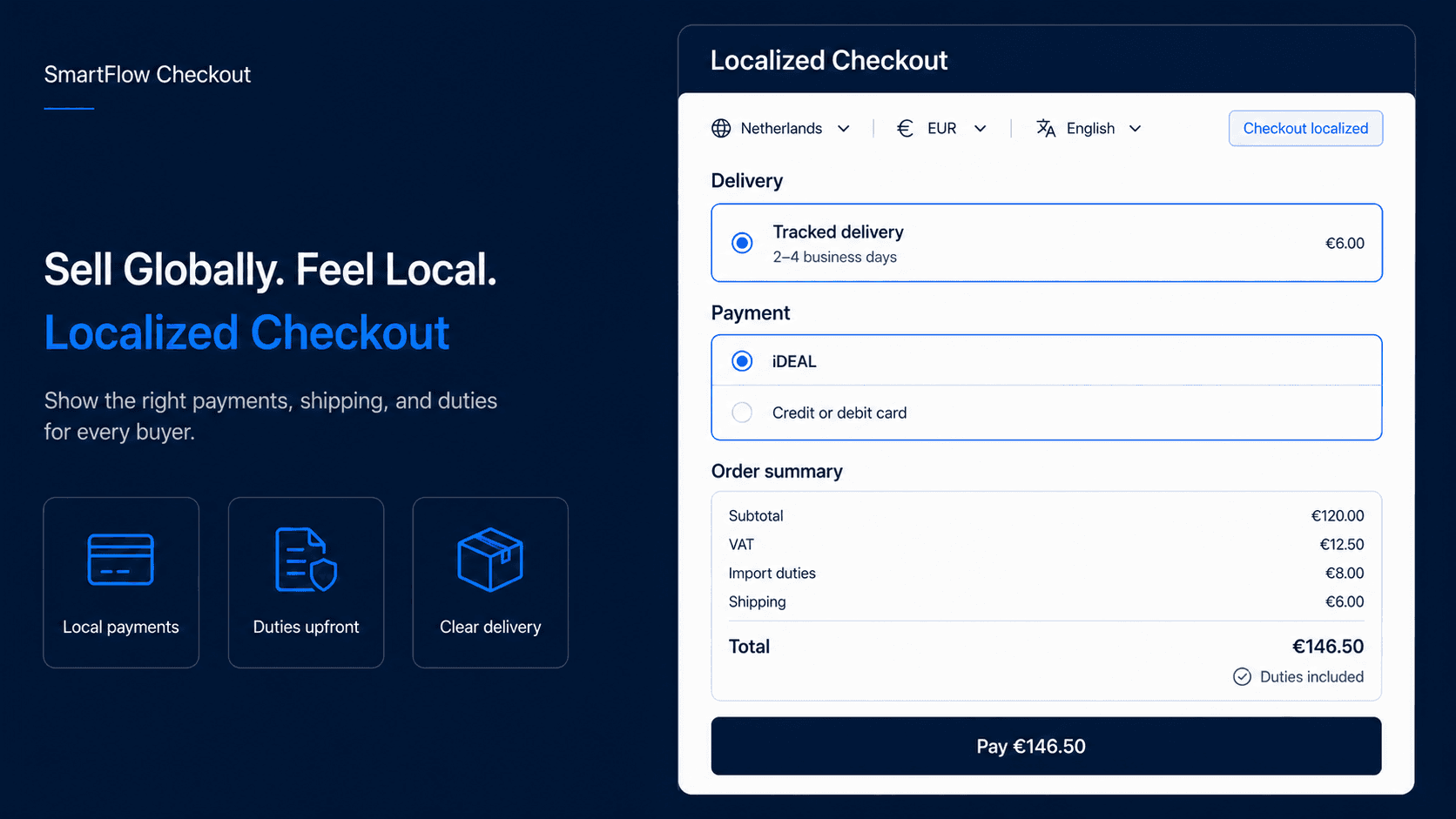Click the Import duties €8.00 amount

tap(1345, 574)
